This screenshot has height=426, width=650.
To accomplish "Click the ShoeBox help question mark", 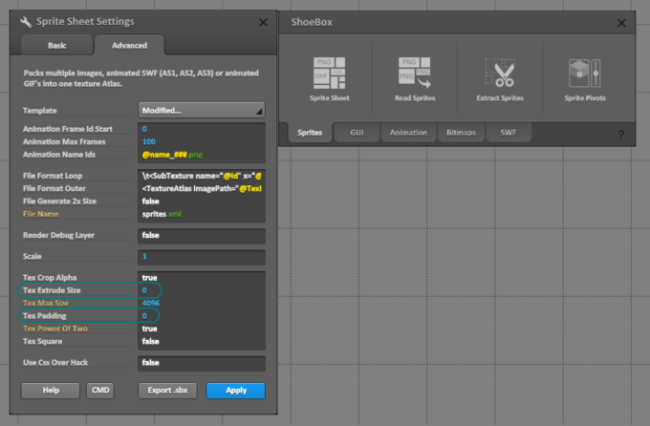I will pos(620,134).
